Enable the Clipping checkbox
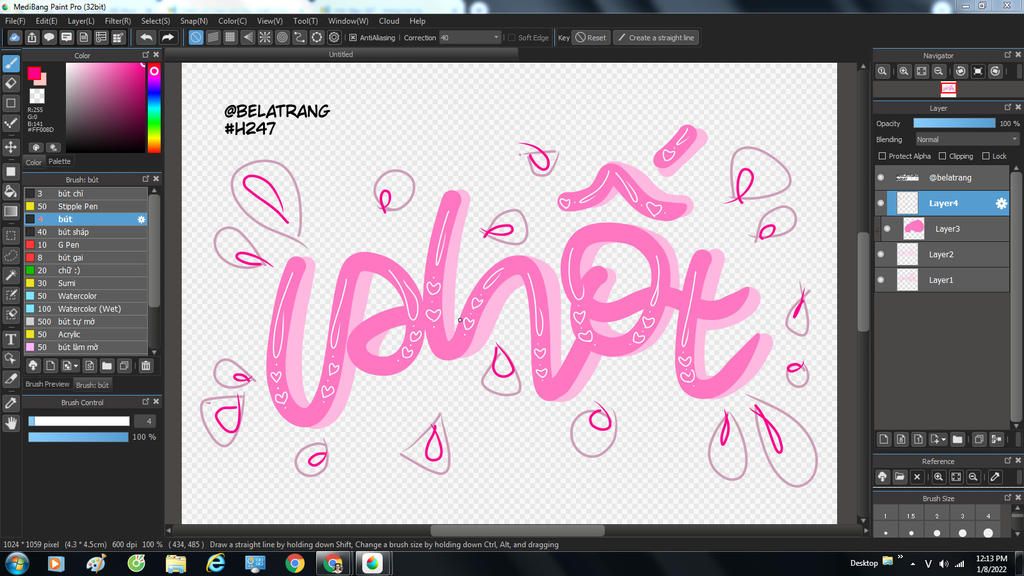This screenshot has width=1024, height=576. click(x=942, y=156)
